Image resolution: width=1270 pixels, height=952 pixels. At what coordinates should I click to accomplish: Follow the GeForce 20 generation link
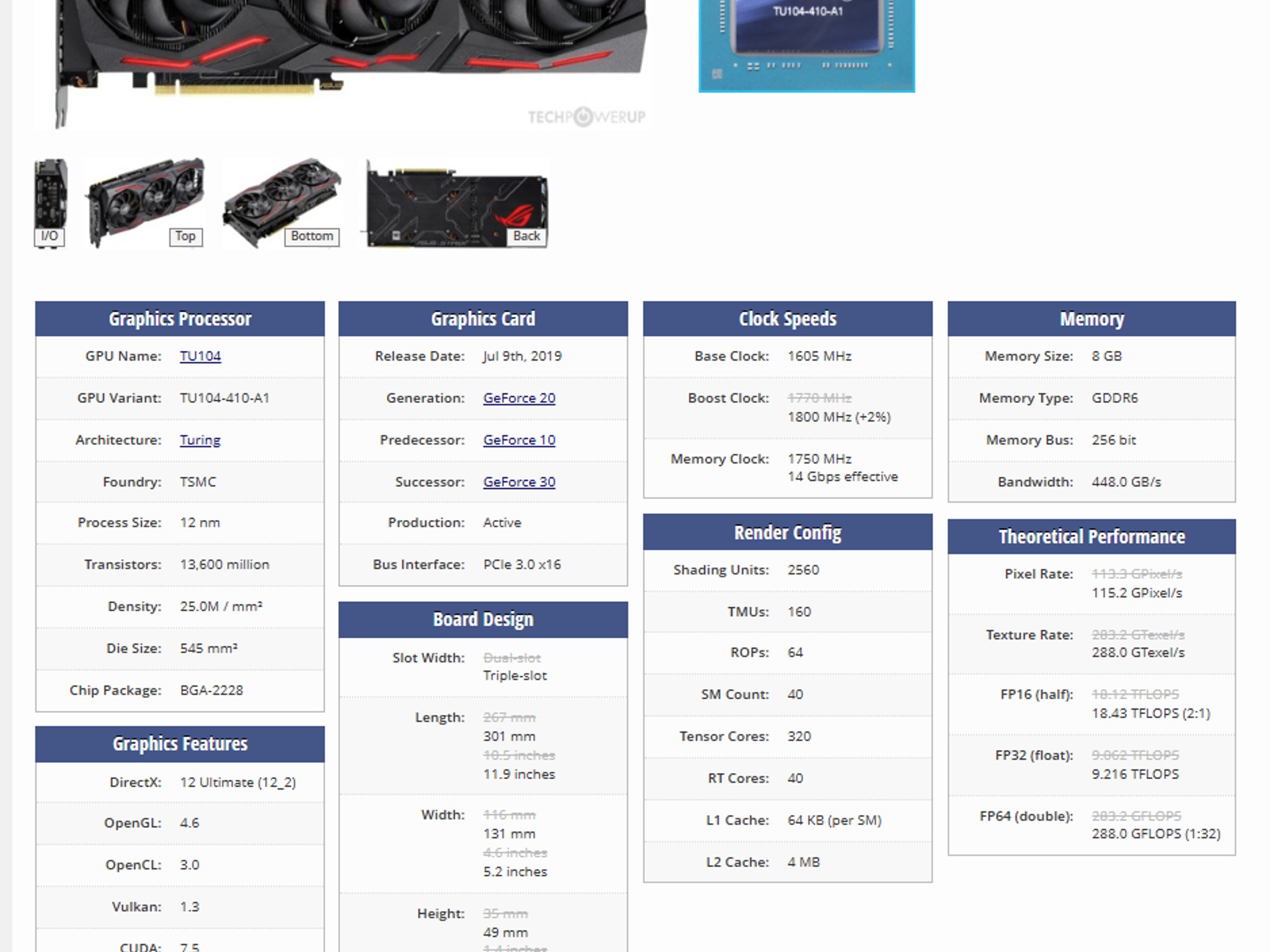pos(519,398)
